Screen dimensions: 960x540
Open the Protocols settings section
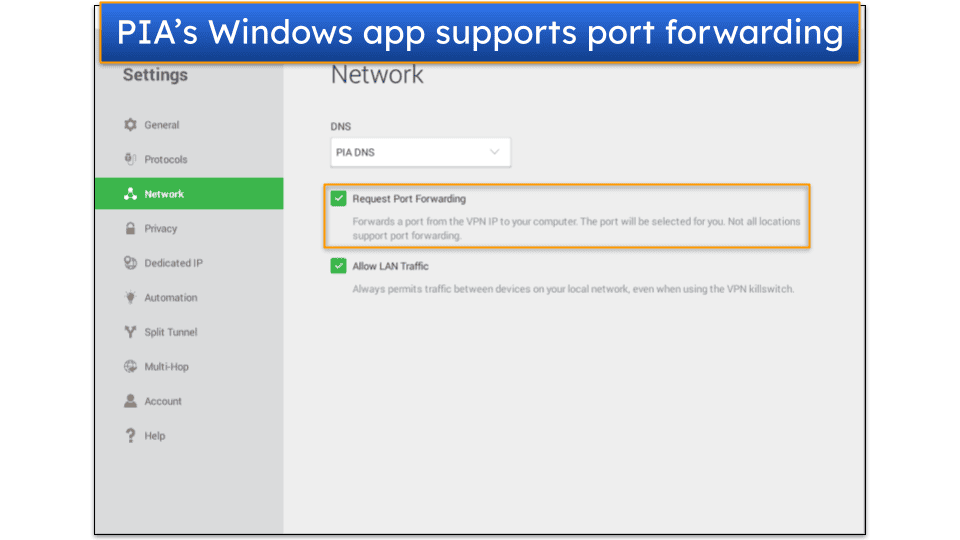(x=165, y=159)
